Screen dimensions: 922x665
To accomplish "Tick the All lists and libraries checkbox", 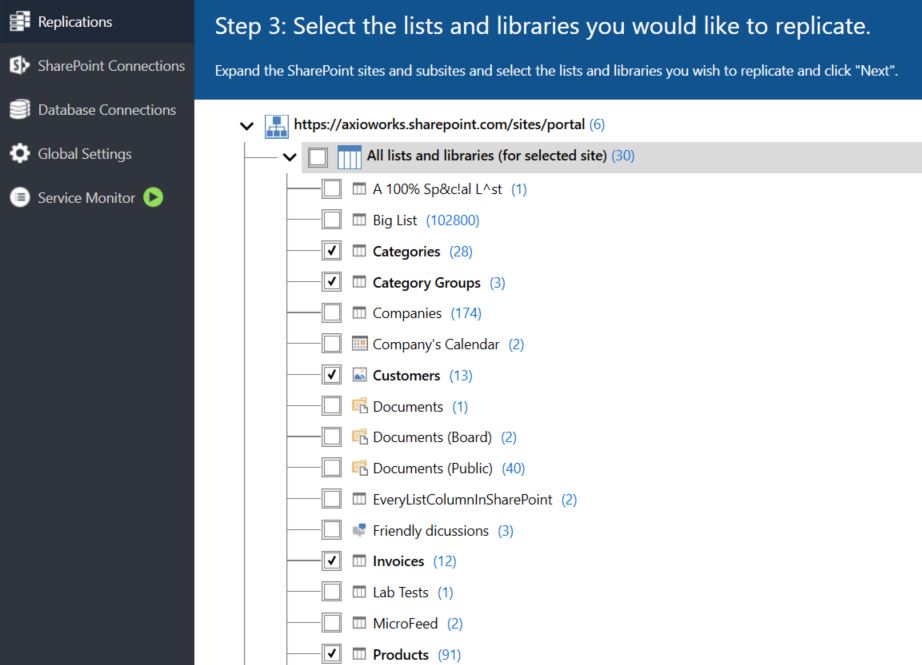I will [x=318, y=157].
